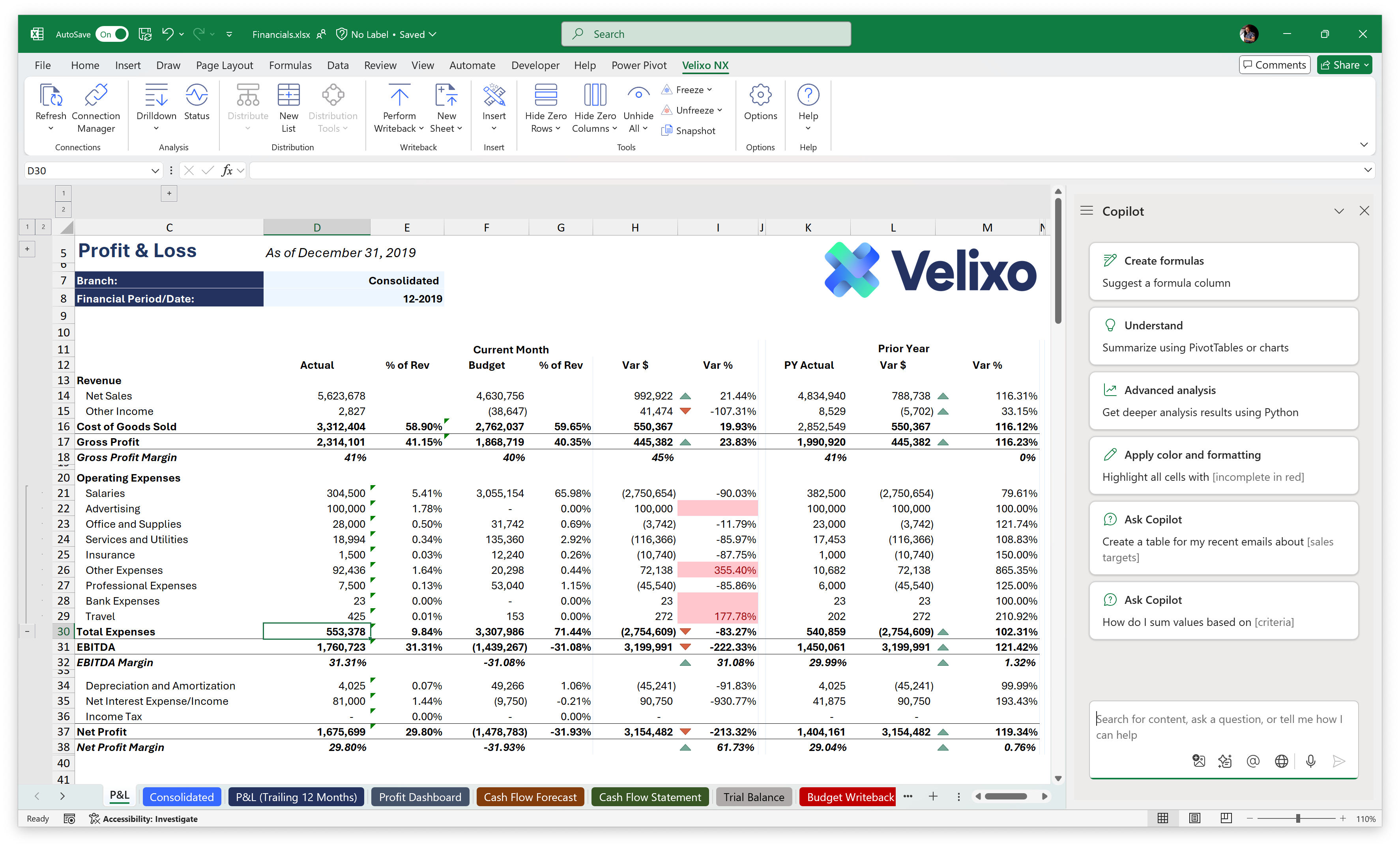Screen dimensions: 1400x848
Task: Open the Power Pivot ribbon tab
Action: (638, 65)
